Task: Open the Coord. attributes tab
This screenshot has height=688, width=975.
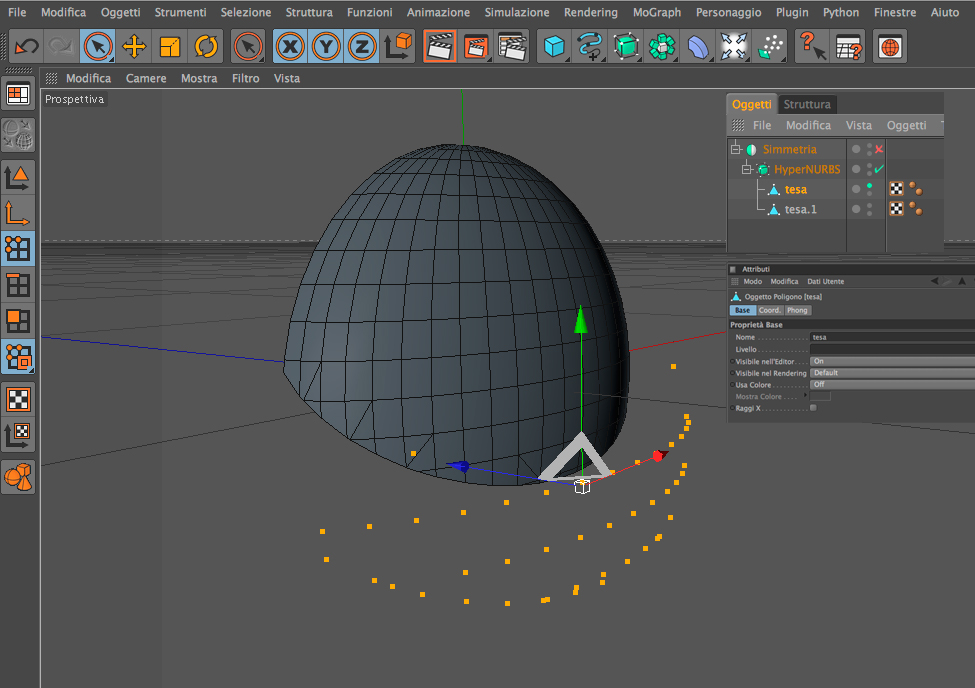Action: [769, 310]
